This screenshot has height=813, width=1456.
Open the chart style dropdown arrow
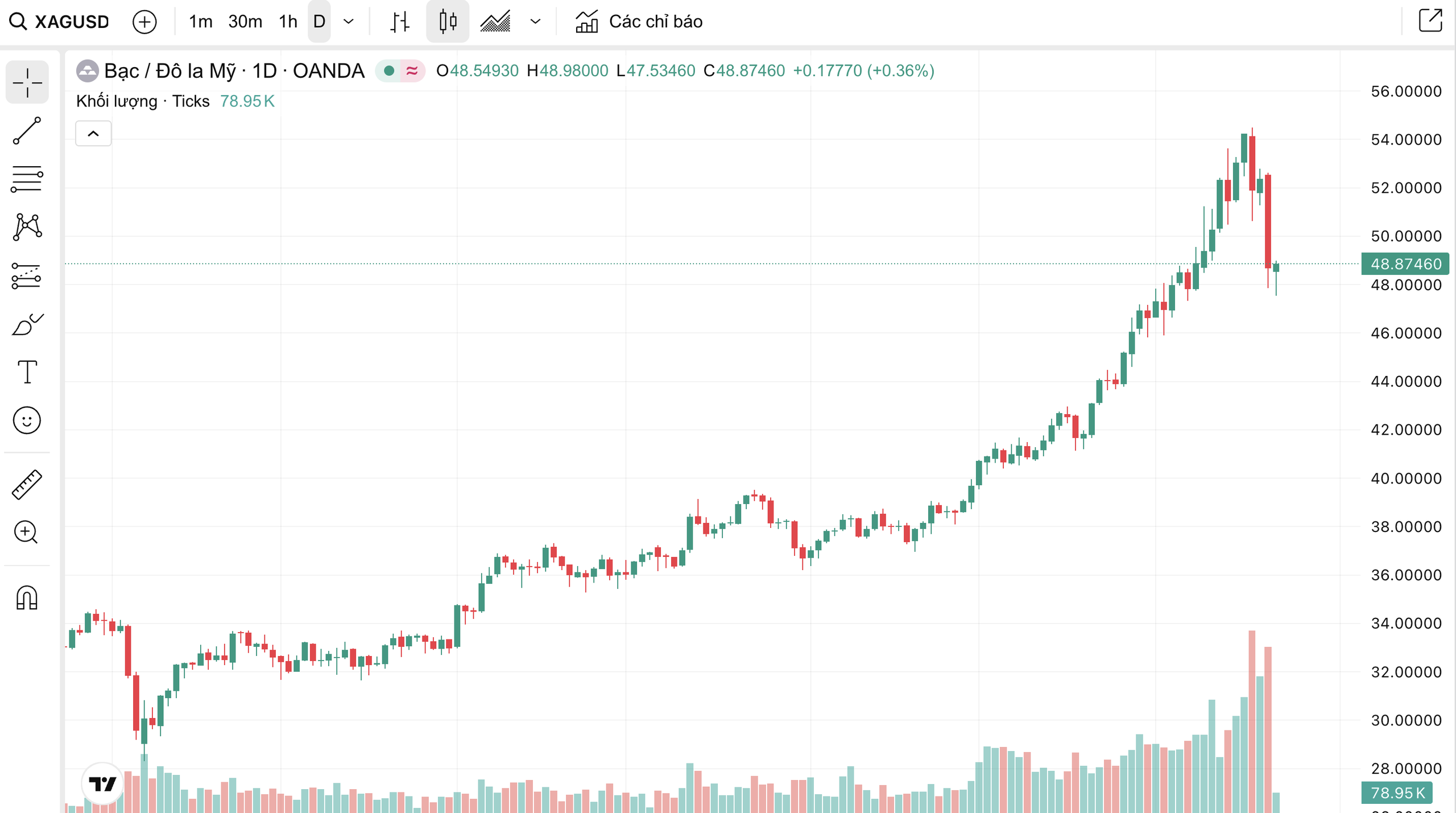[x=535, y=22]
